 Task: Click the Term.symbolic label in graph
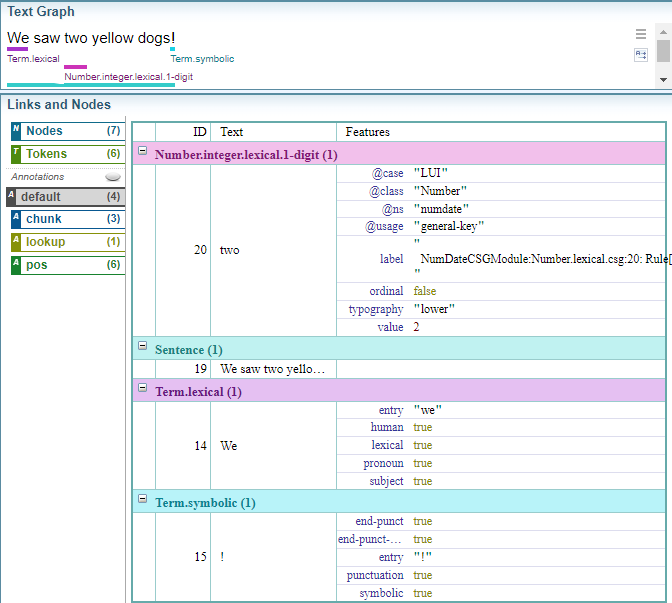pyautogui.click(x=202, y=59)
